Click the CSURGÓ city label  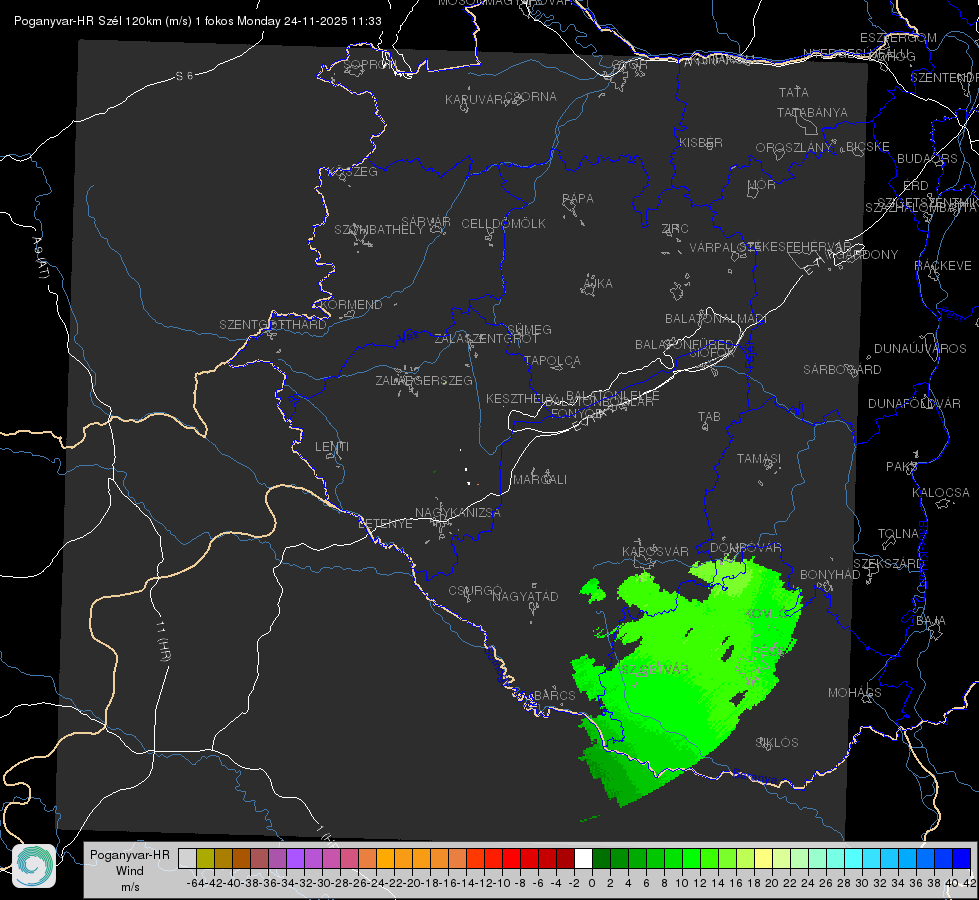[x=475, y=590]
